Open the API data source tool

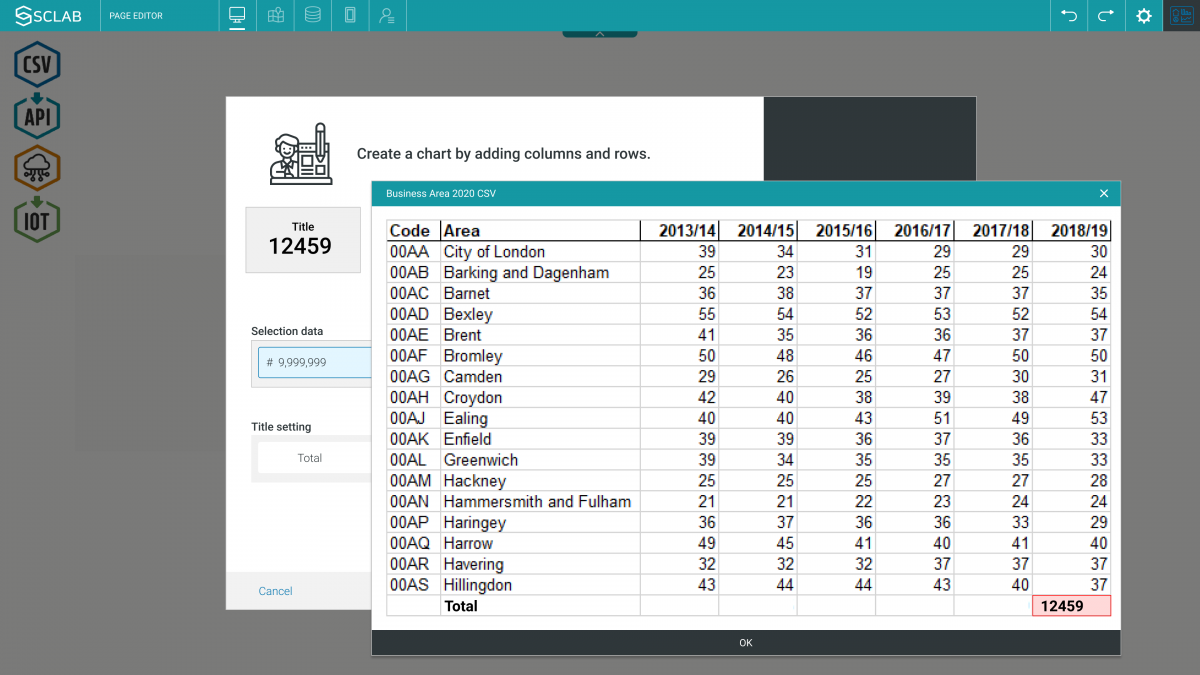tap(36, 116)
